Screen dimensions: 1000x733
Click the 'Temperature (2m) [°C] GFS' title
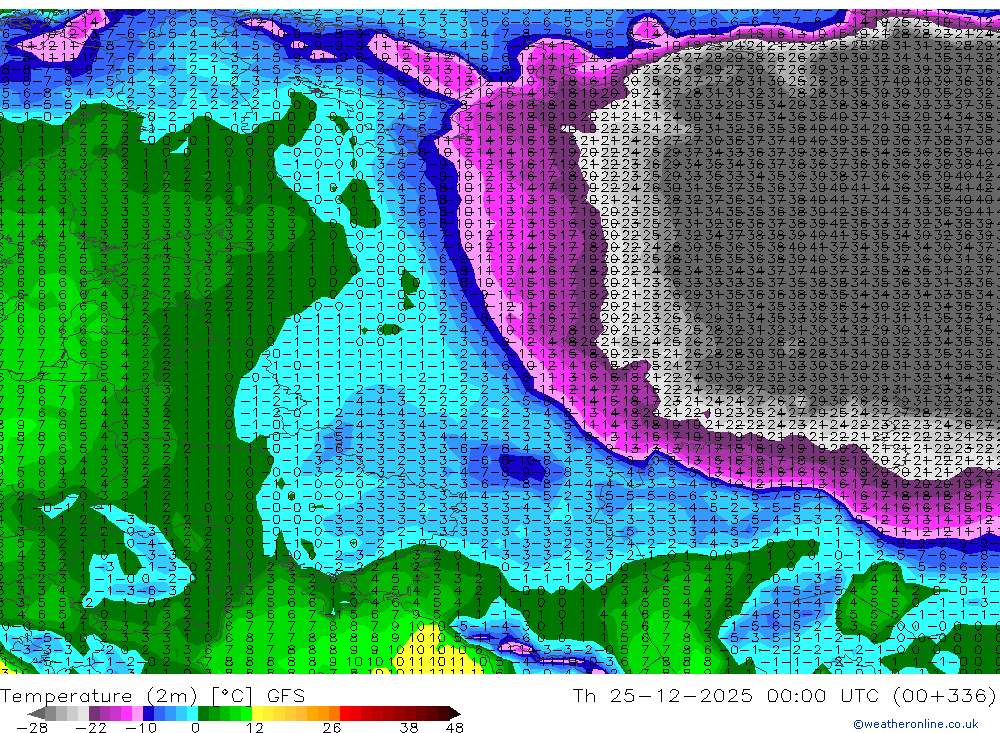click(x=152, y=695)
